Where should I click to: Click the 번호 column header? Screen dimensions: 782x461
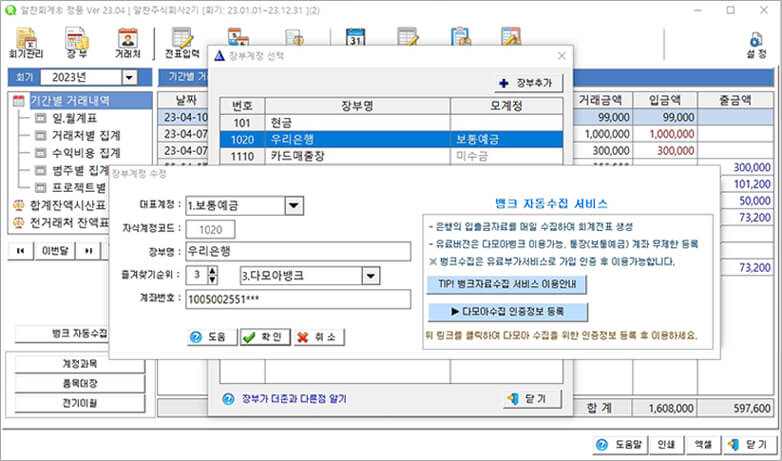coord(242,106)
